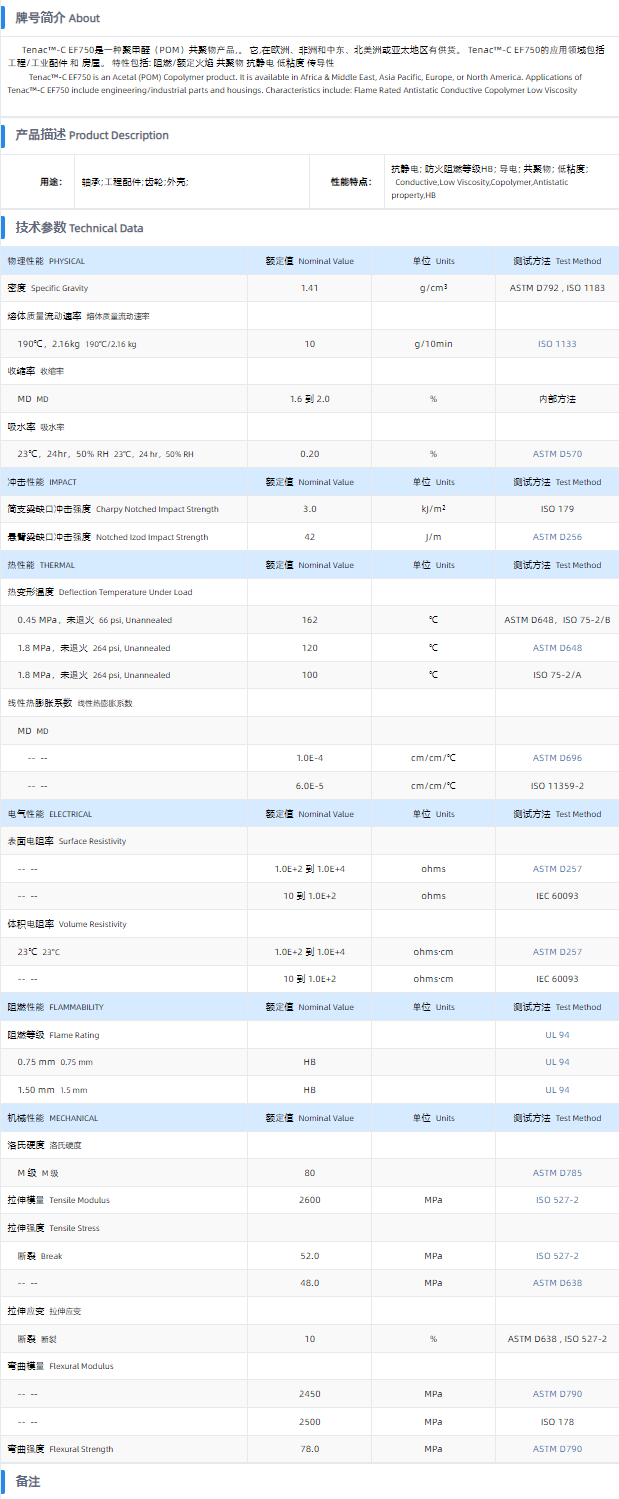Image resolution: width=619 pixels, height=1499 pixels.
Task: Click ASTM D257 link in Surface Resistivity section
Action: point(557,869)
